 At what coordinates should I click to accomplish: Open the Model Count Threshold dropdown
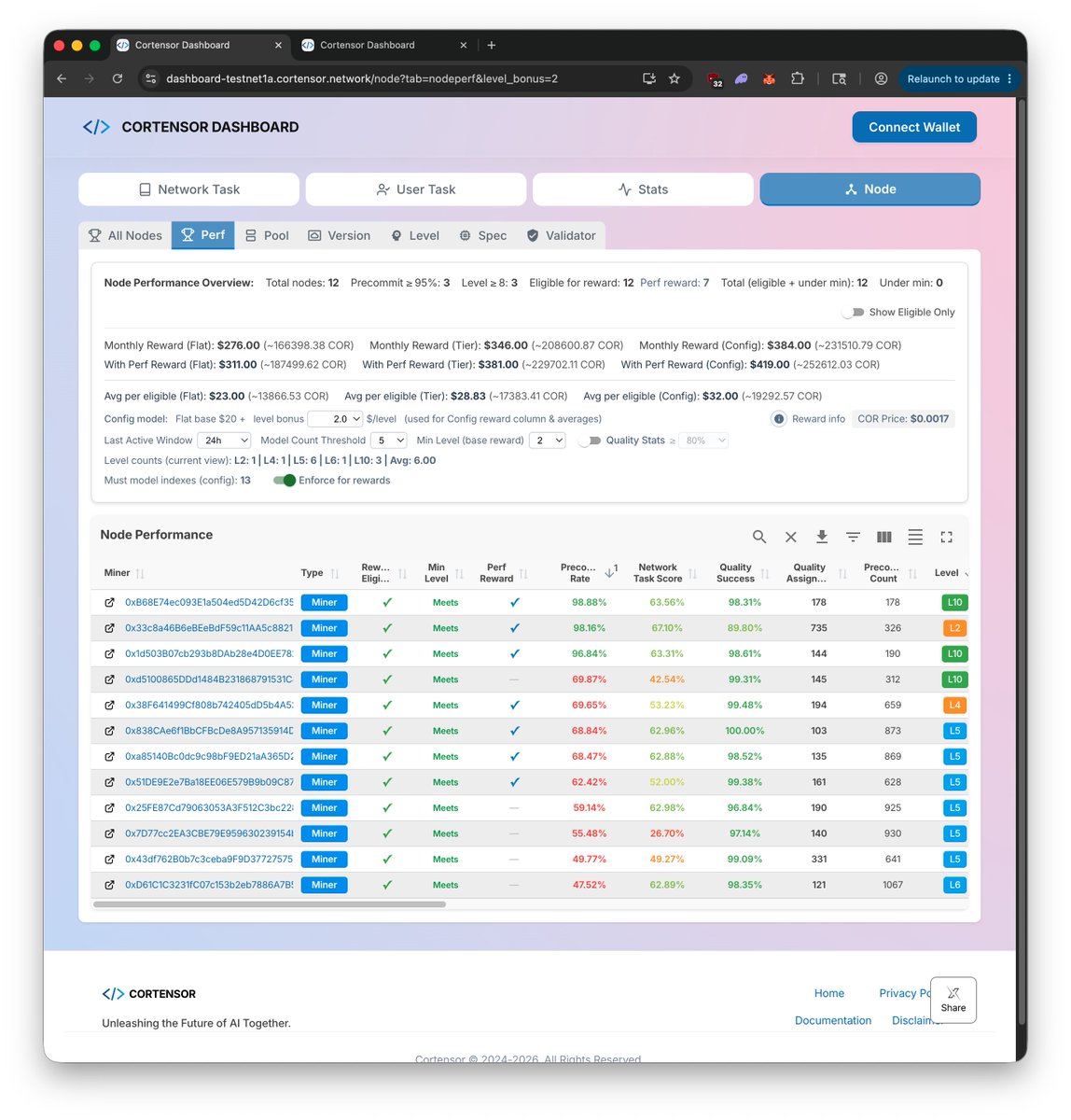(389, 441)
